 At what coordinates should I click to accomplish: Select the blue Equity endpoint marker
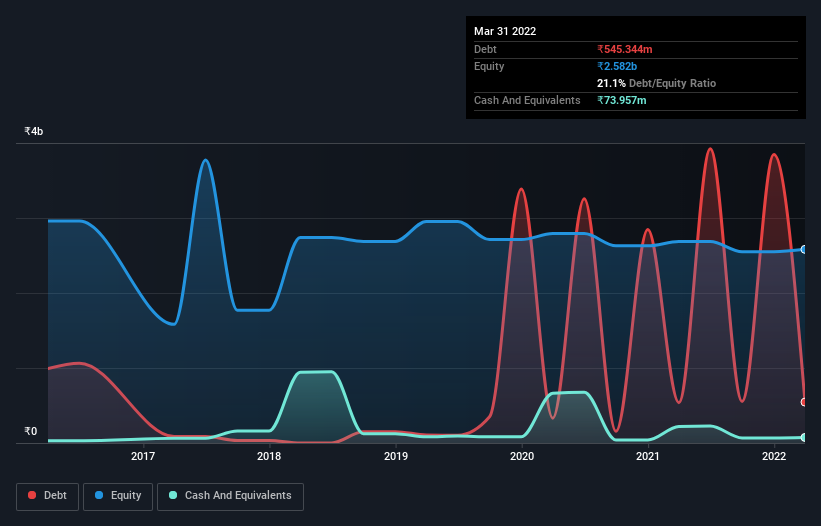click(804, 250)
